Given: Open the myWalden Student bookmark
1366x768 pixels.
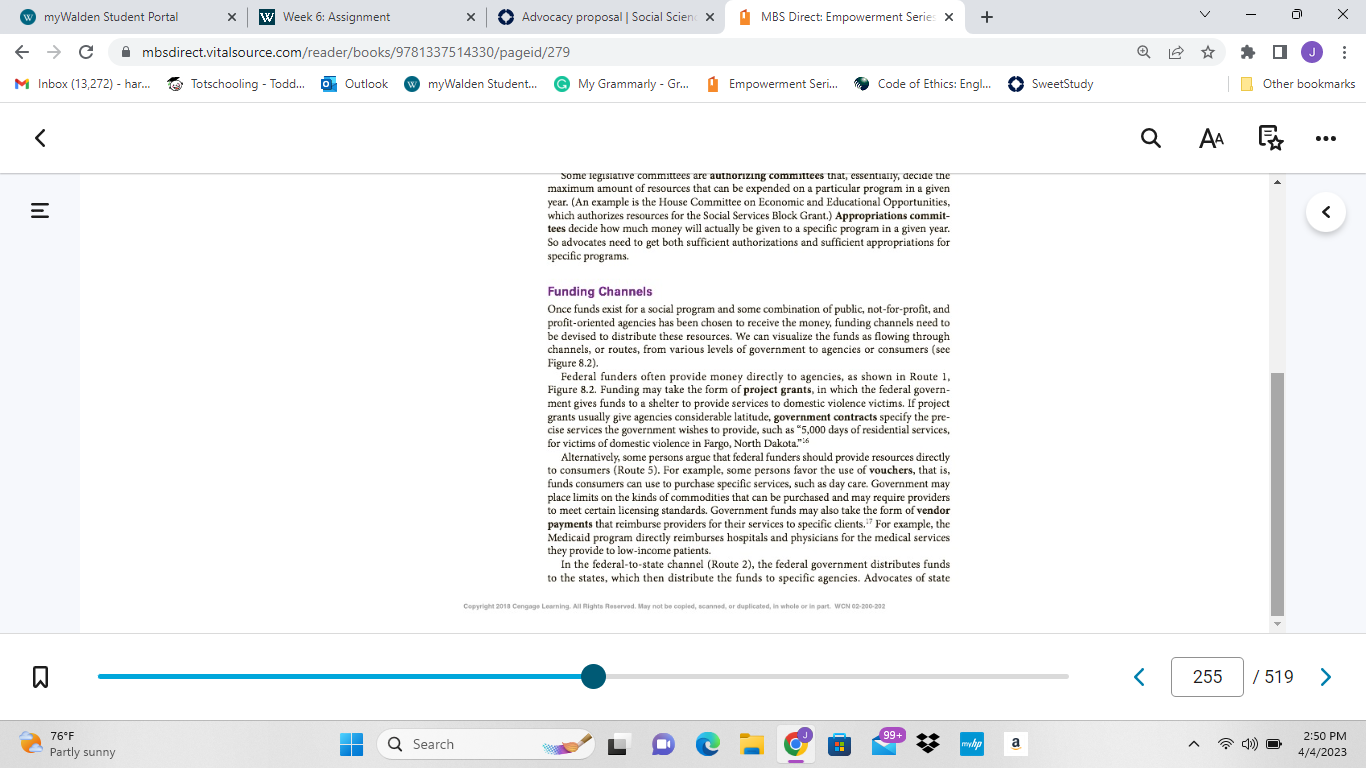Looking at the screenshot, I should [471, 84].
